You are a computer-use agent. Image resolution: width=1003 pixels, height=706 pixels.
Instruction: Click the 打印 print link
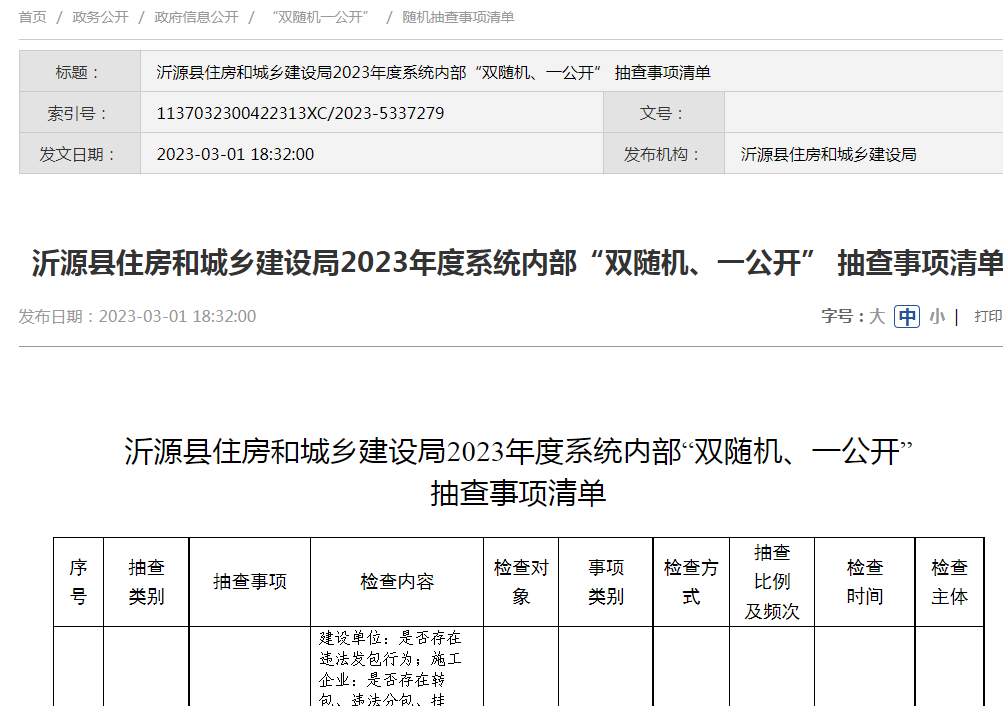[x=987, y=316]
